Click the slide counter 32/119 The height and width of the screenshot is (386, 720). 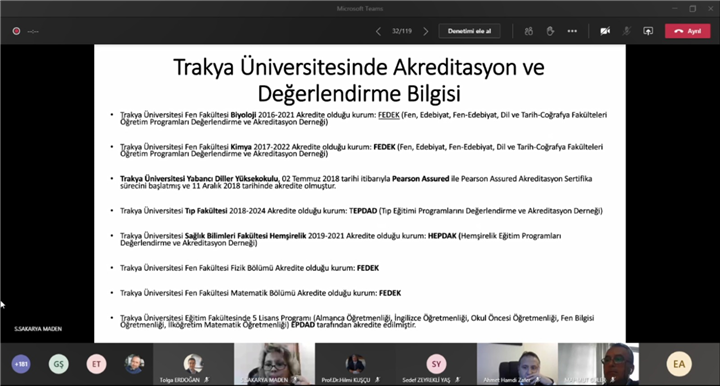(402, 31)
